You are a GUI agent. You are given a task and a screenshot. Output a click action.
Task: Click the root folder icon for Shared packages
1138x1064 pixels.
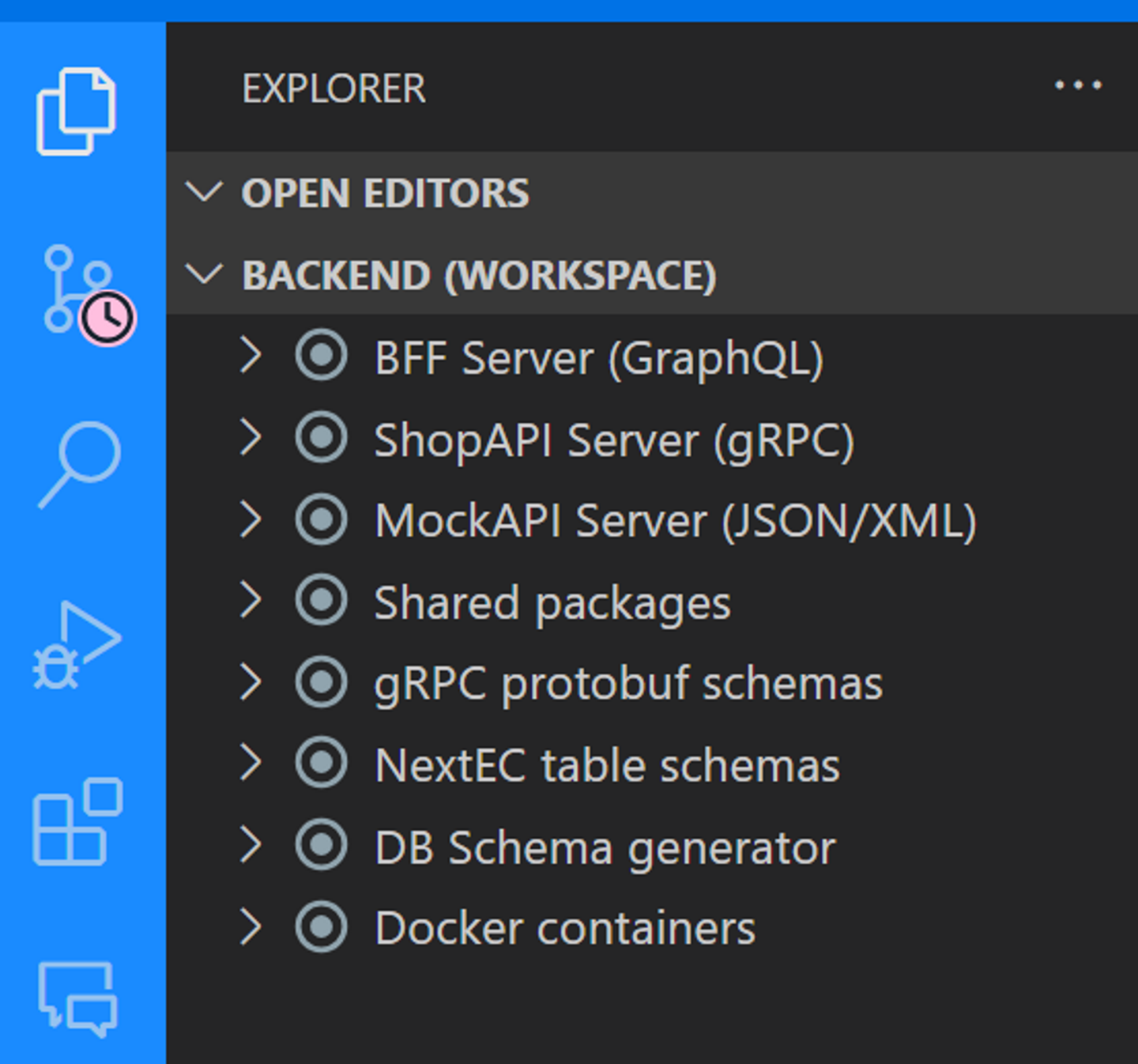pos(321,602)
